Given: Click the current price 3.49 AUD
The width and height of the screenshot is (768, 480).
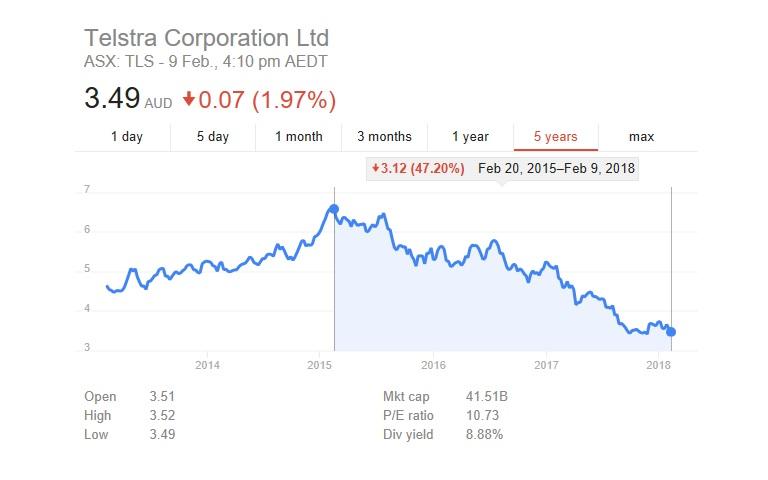Looking at the screenshot, I should pyautogui.click(x=128, y=98).
